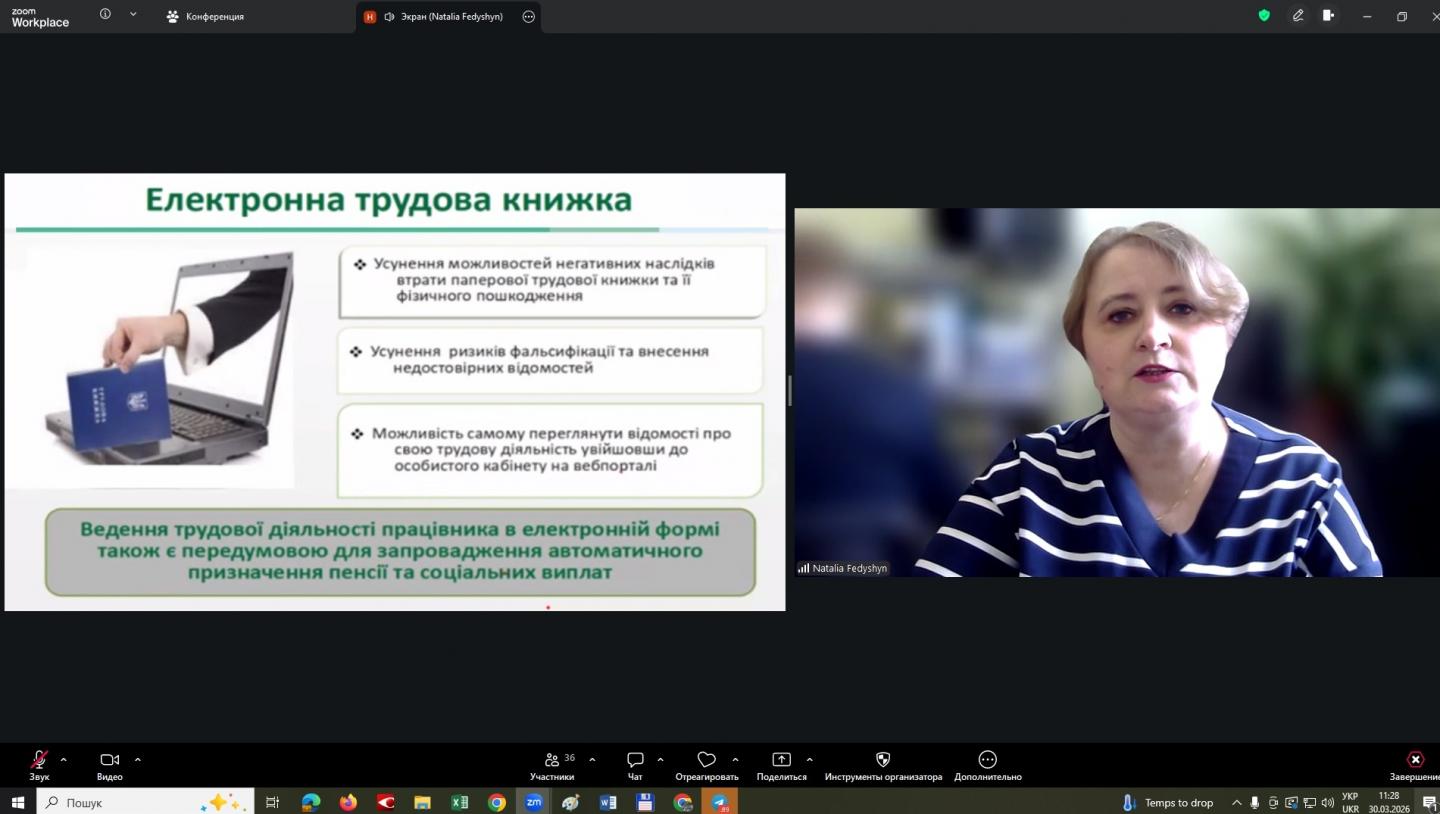Open the Дополнительно more options menu
This screenshot has width=1440, height=814.
(987, 761)
